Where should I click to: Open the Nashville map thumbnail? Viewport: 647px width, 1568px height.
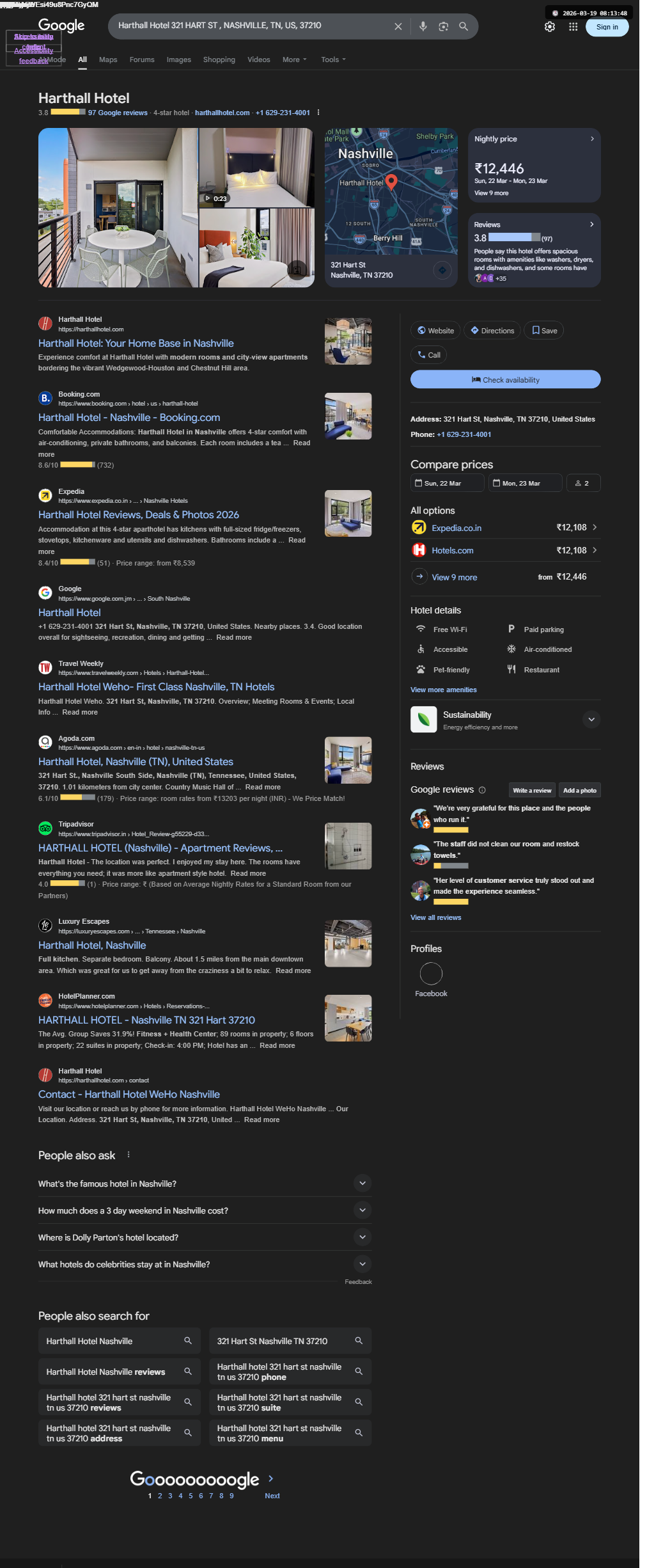tap(391, 192)
